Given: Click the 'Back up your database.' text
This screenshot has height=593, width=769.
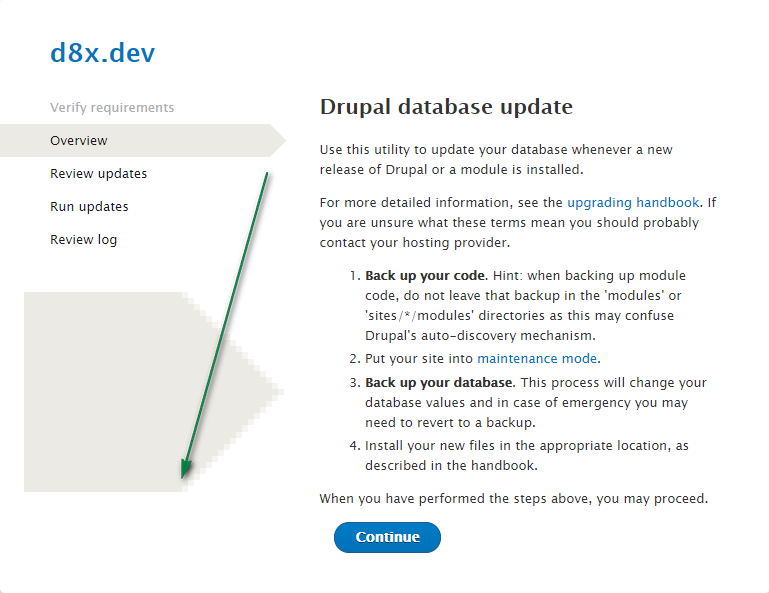Looking at the screenshot, I should [x=440, y=383].
